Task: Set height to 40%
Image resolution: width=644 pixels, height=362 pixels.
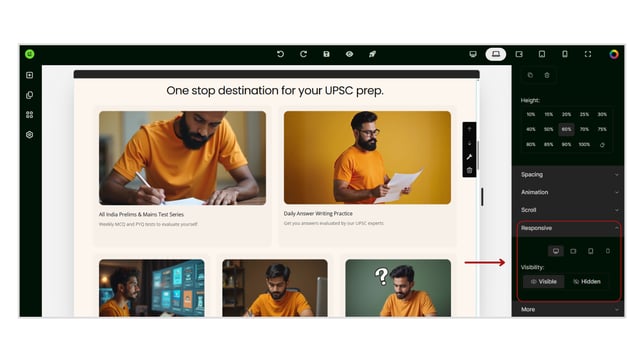Action: pos(531,129)
